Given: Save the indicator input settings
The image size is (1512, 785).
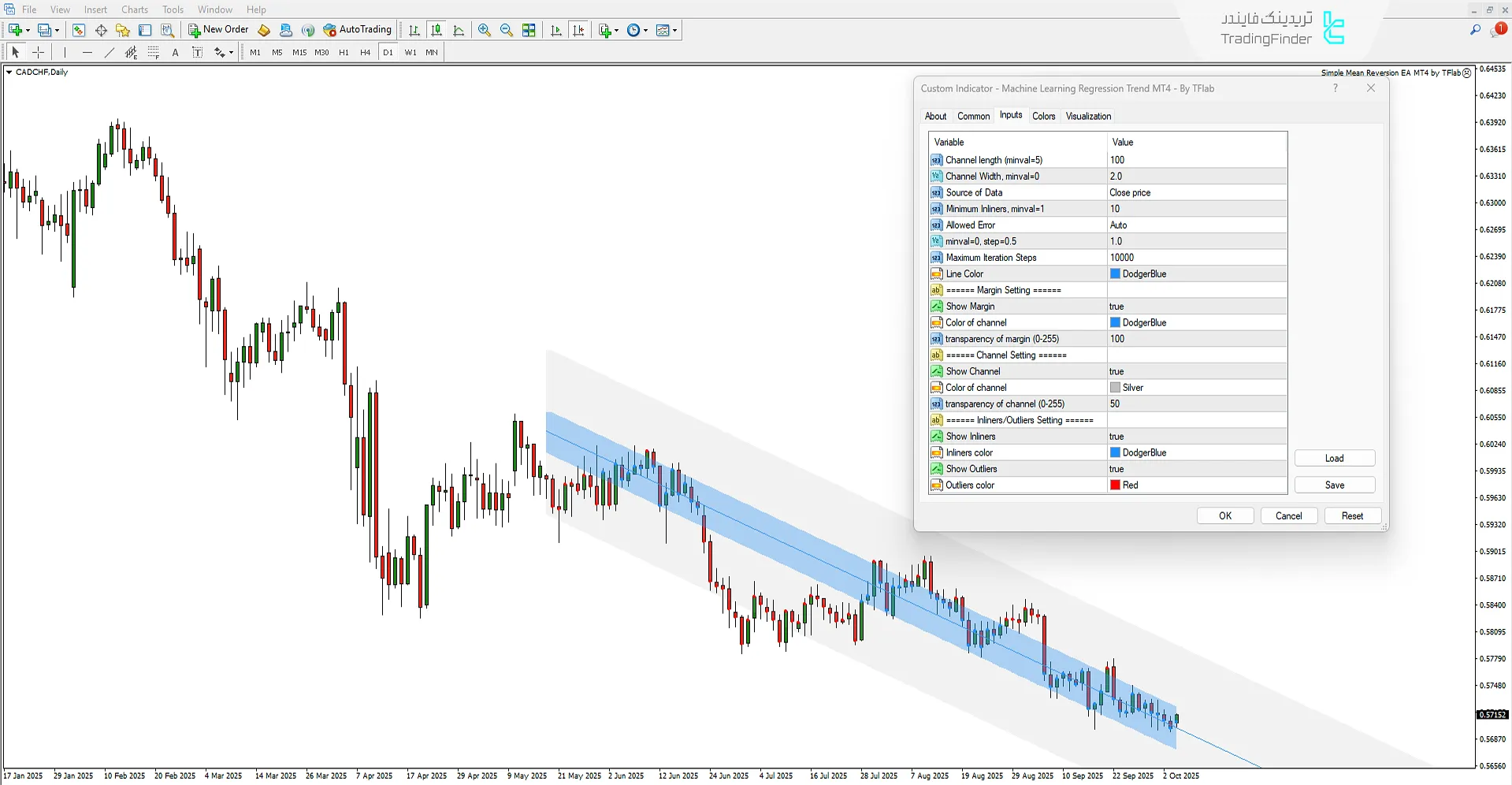Looking at the screenshot, I should [1334, 485].
